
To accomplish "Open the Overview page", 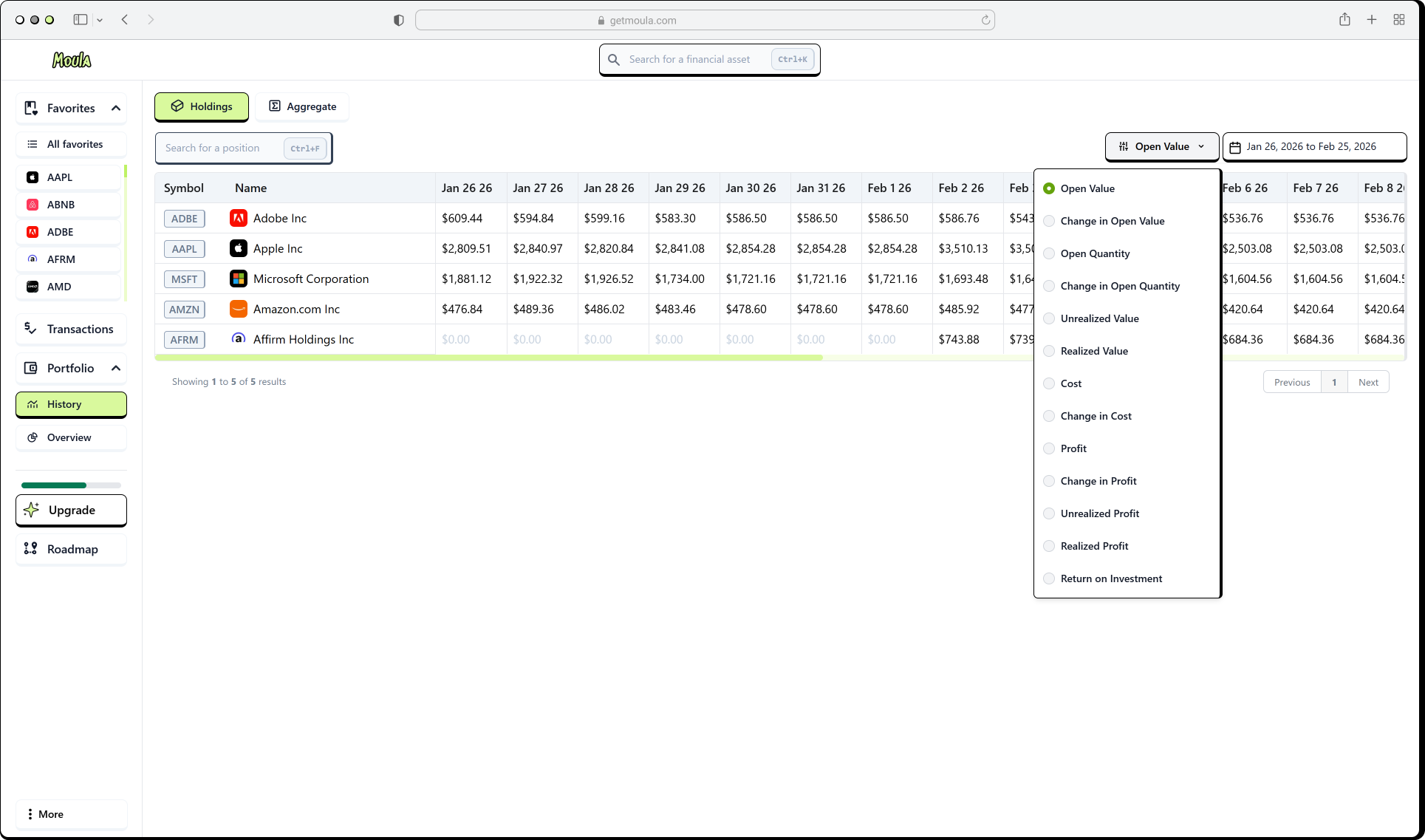I will pos(71,437).
